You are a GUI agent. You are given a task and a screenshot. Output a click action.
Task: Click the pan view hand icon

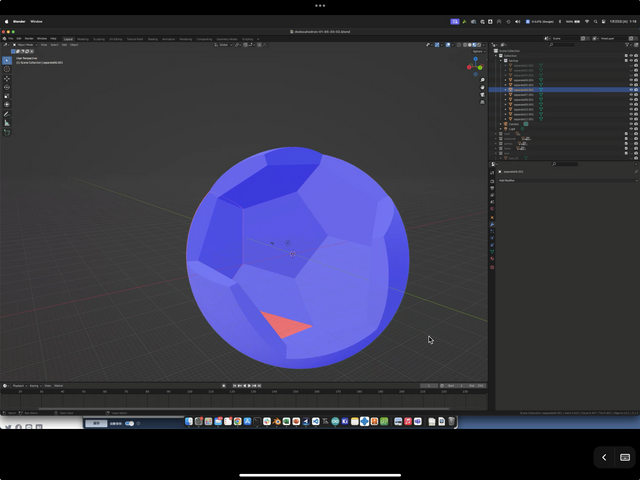click(x=482, y=87)
